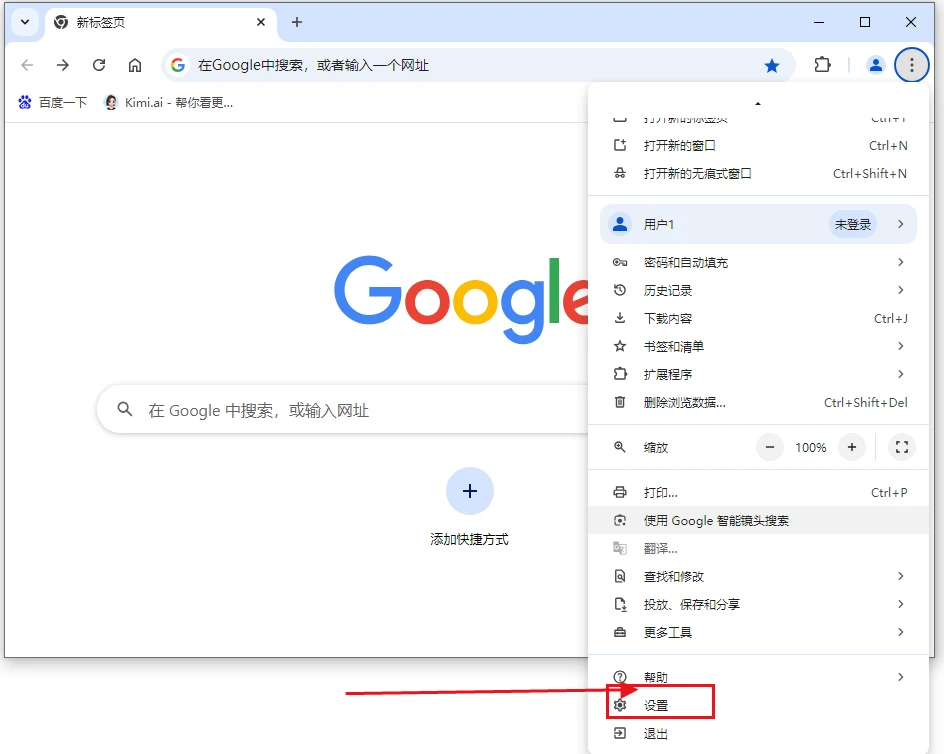Viewport: 944px width, 754px height.
Task: Close the 新标签页 tab
Action: [x=261, y=22]
